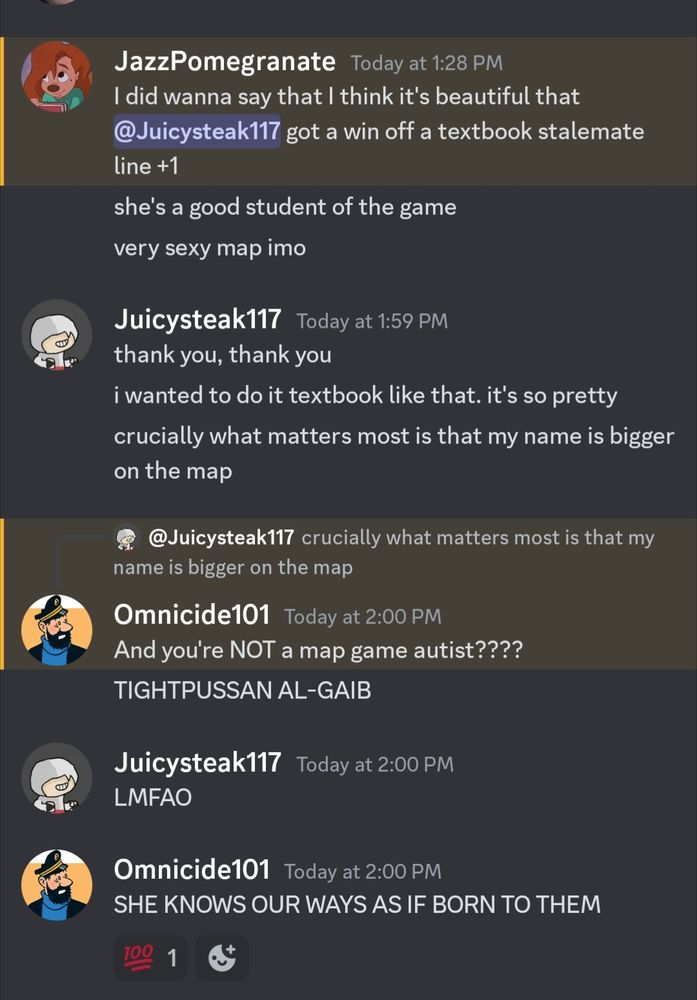Click the add reaction smiley icon
The width and height of the screenshot is (697, 1000).
(222, 957)
